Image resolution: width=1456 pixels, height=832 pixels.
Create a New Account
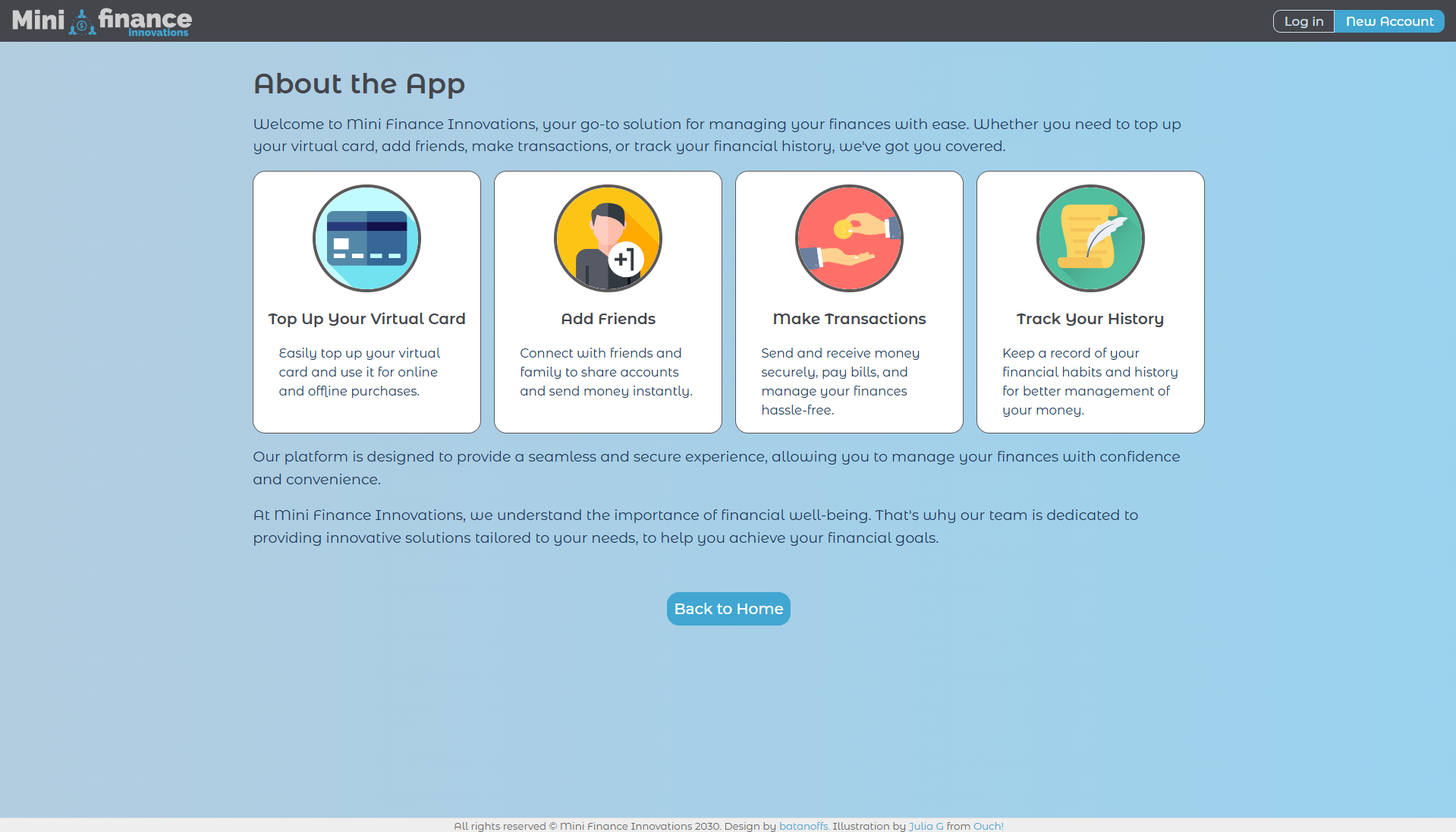(x=1389, y=21)
